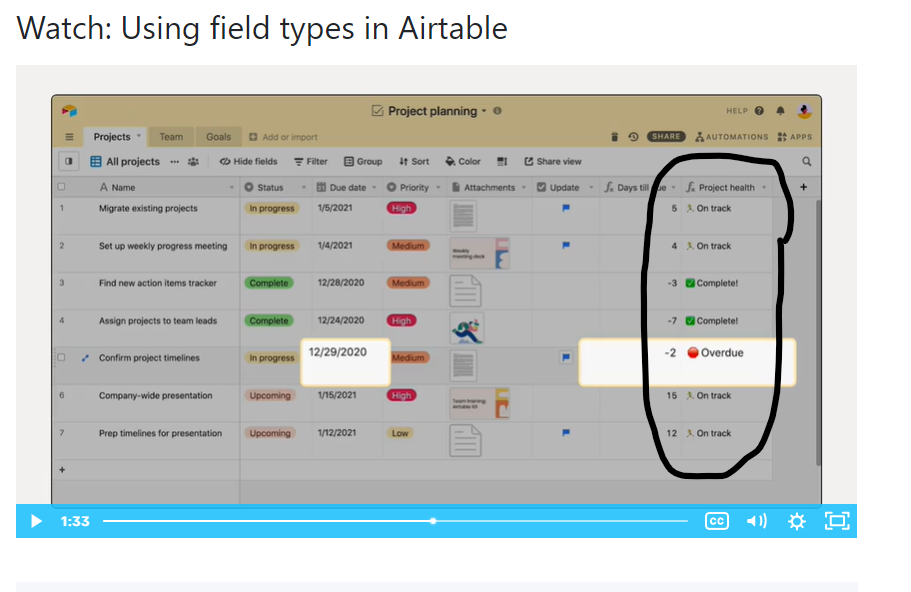Switch to the Goals tab

218,137
